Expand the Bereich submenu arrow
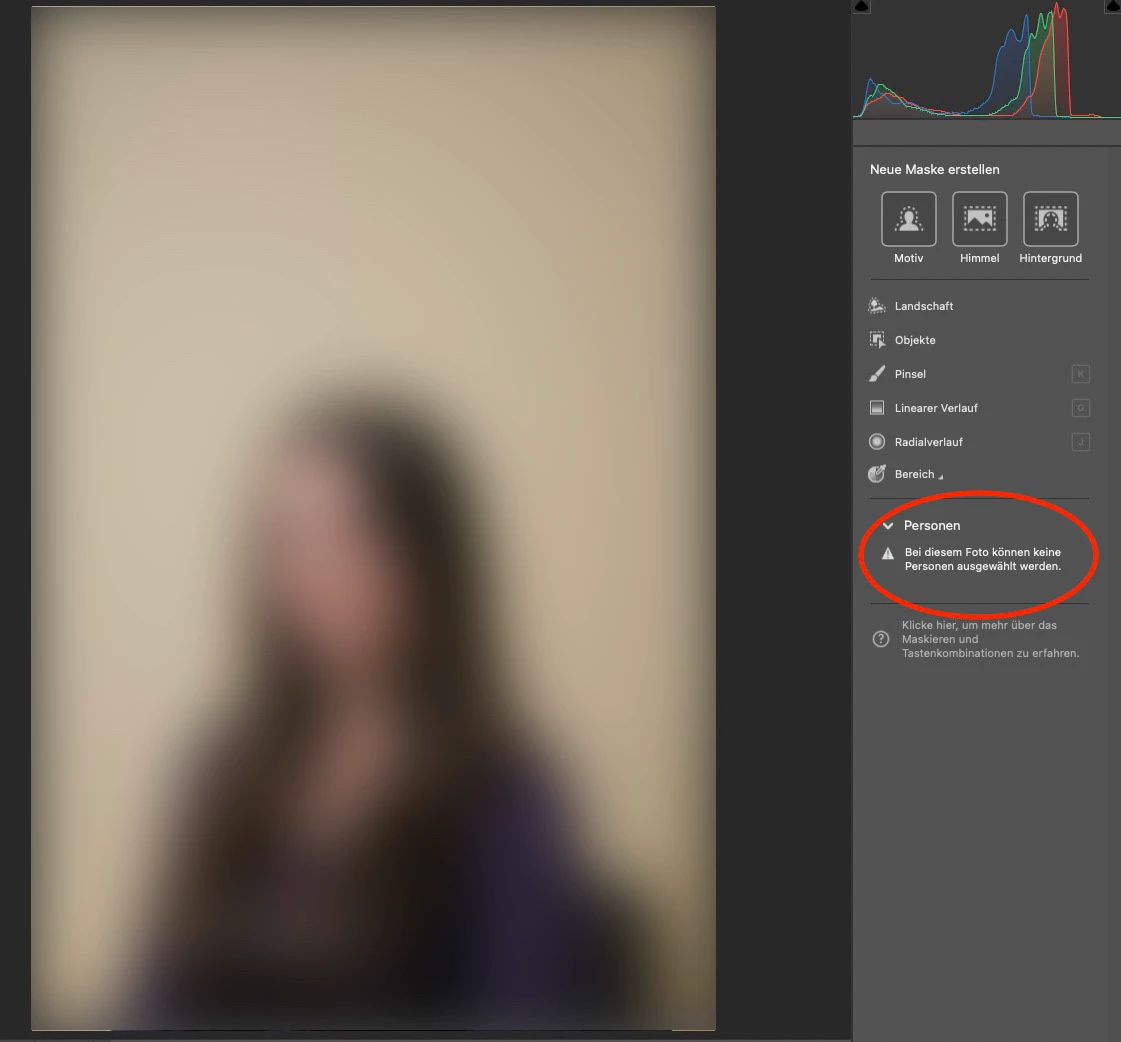The height and width of the screenshot is (1042, 1121). click(x=940, y=477)
